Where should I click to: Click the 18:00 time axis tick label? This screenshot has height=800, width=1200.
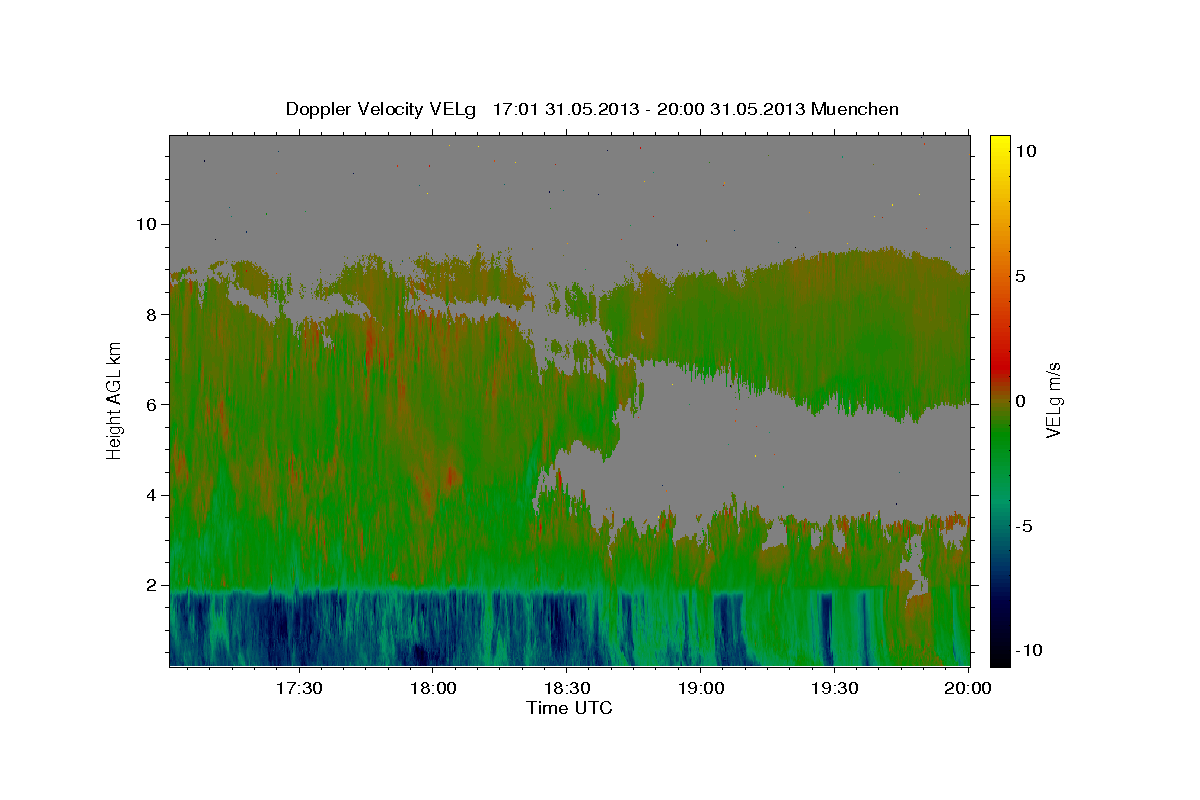(x=433, y=689)
